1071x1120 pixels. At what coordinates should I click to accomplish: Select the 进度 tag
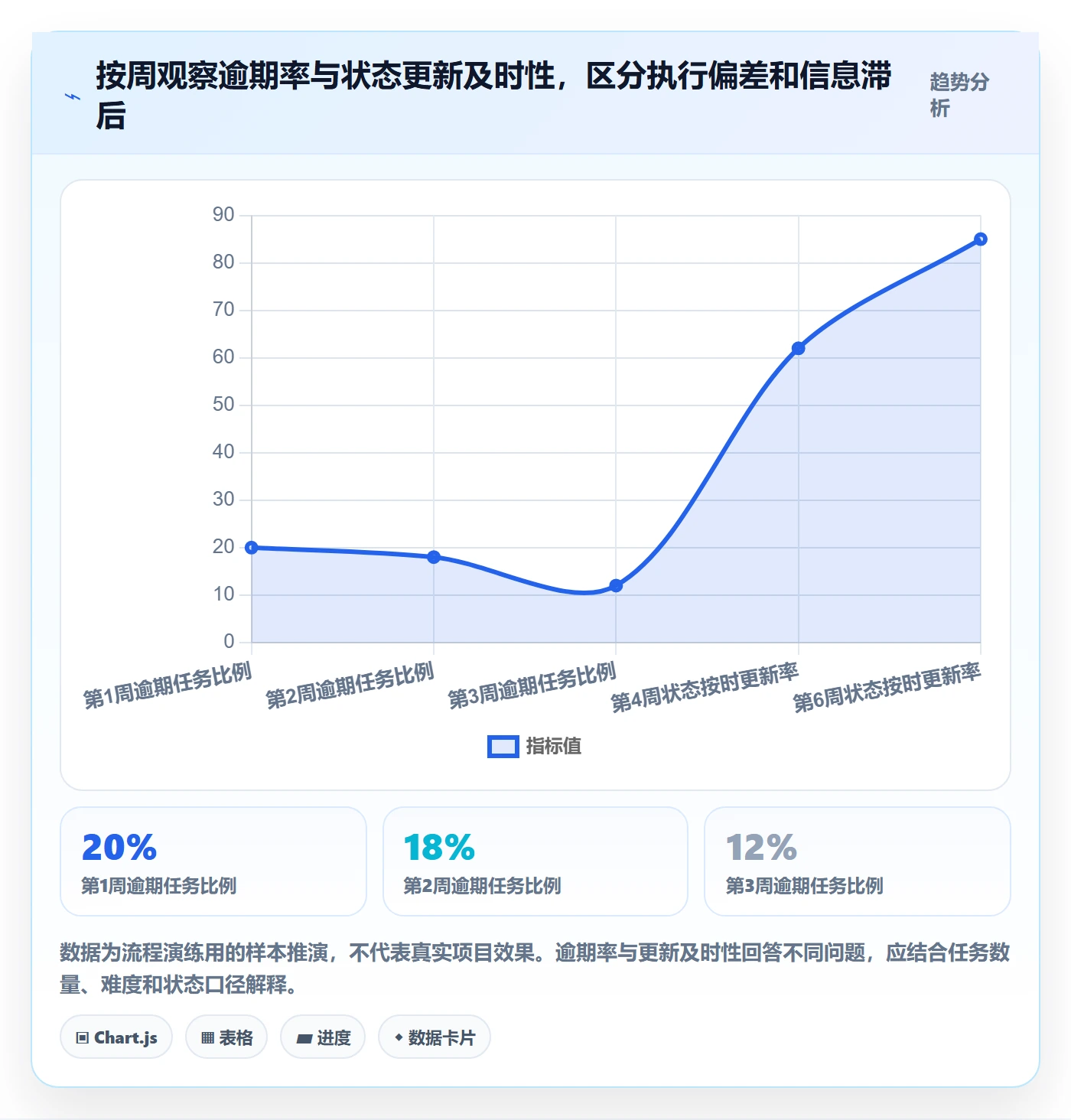coord(323,1037)
